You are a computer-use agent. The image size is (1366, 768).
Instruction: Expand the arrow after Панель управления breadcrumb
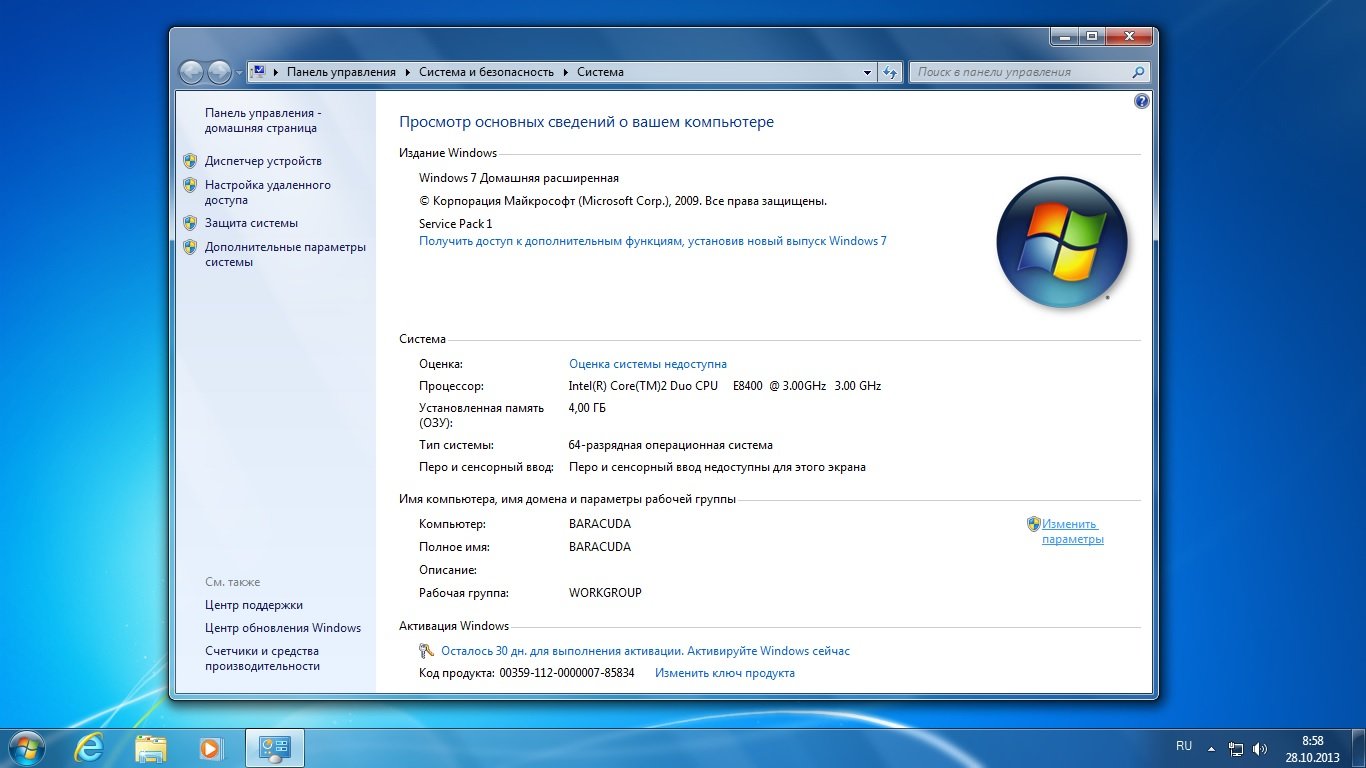coord(408,72)
